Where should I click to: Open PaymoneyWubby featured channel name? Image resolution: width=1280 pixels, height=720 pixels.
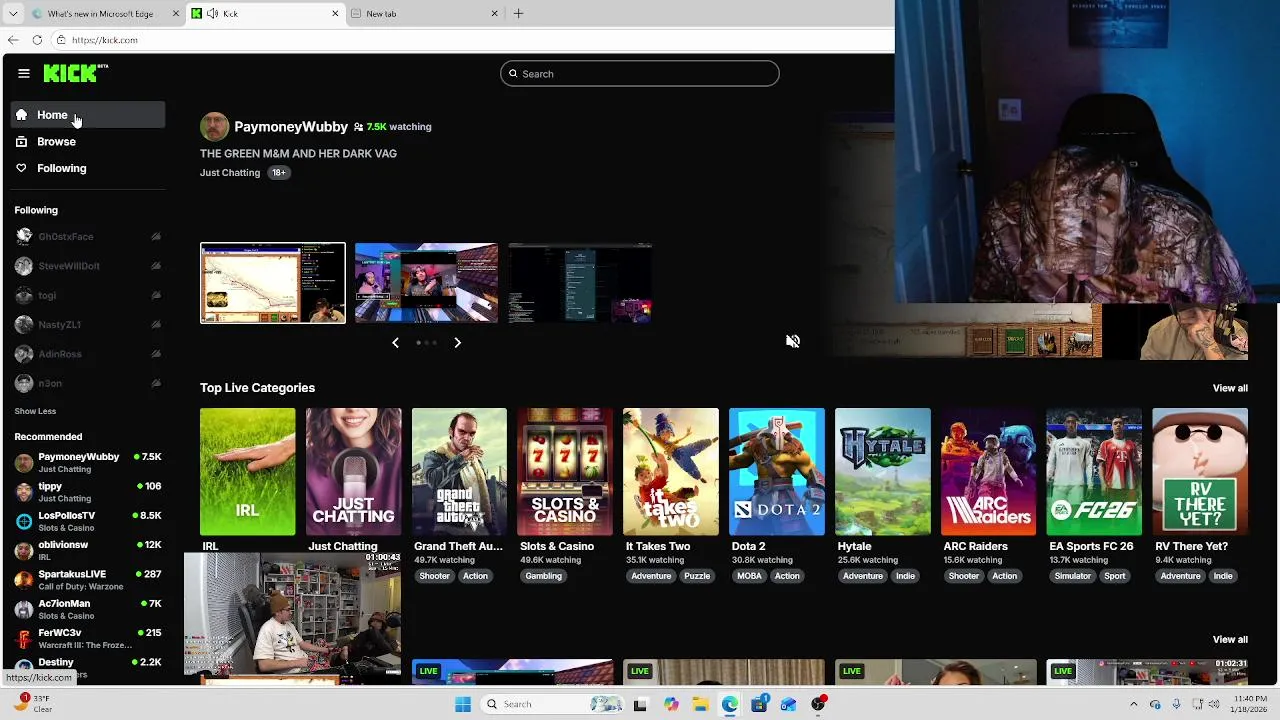click(291, 127)
